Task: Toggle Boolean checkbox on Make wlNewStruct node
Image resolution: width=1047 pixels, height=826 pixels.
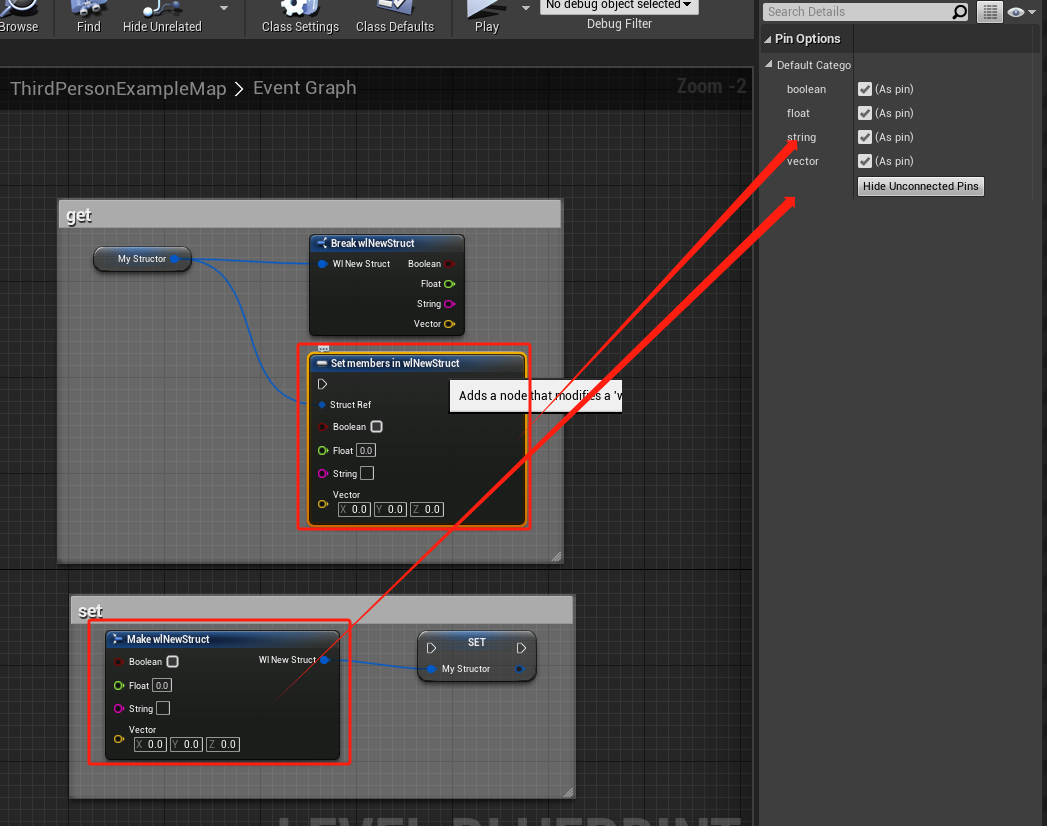Action: click(x=172, y=661)
